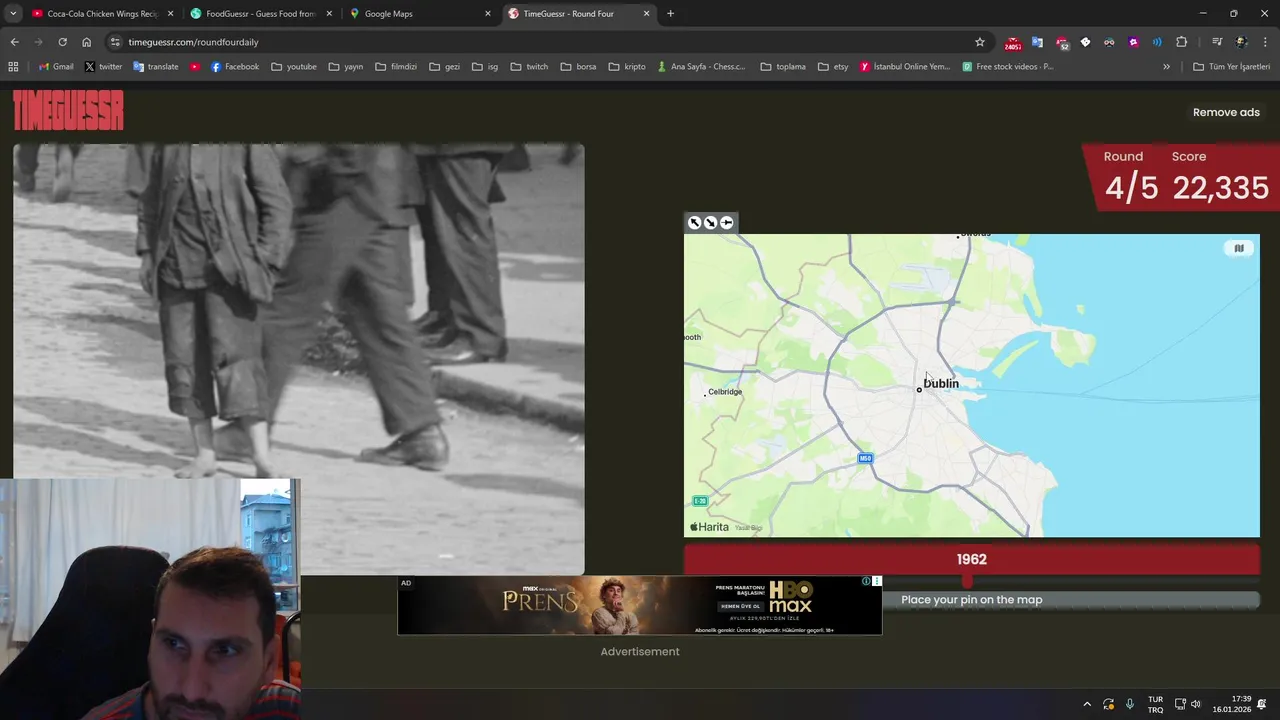The height and width of the screenshot is (720, 1280).
Task: Click Dublin label on the map
Action: tap(940, 384)
